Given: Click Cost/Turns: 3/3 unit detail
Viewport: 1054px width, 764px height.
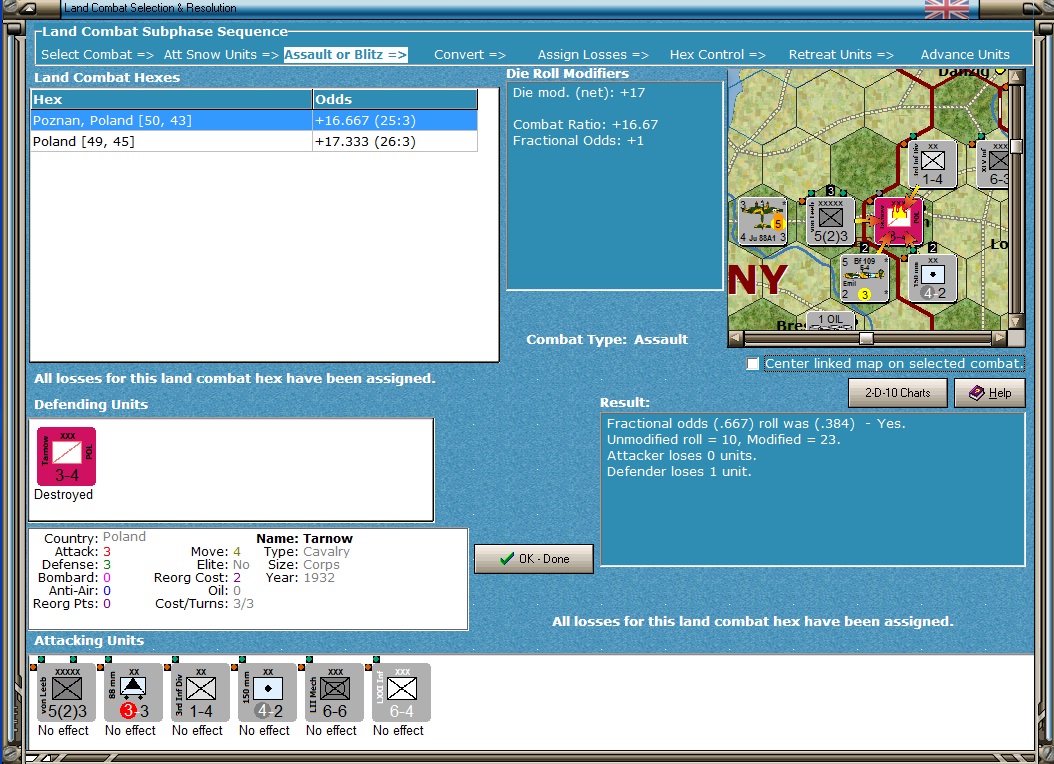Looking at the screenshot, I should (x=204, y=603).
